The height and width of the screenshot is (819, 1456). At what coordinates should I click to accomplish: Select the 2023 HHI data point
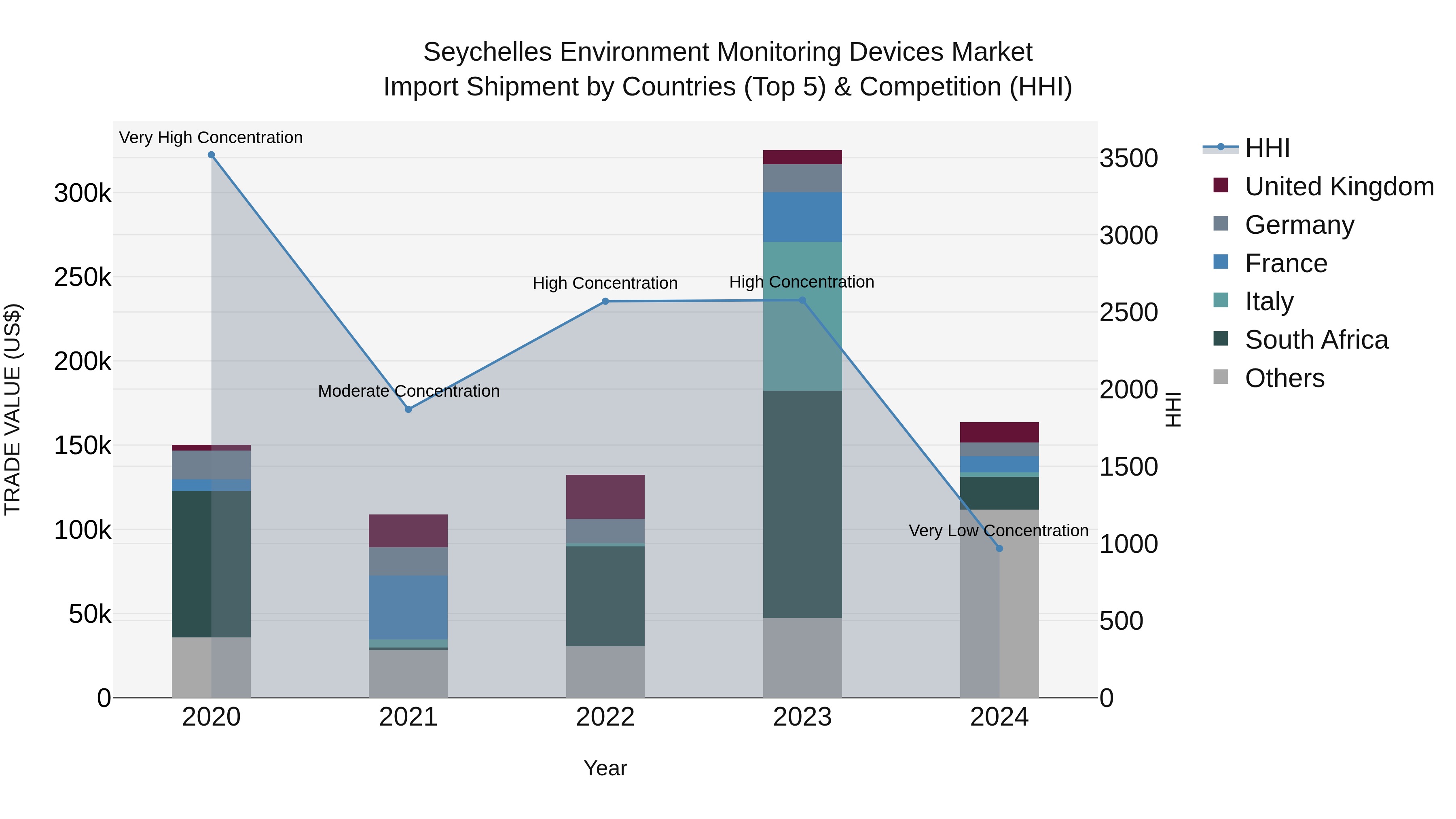802,300
